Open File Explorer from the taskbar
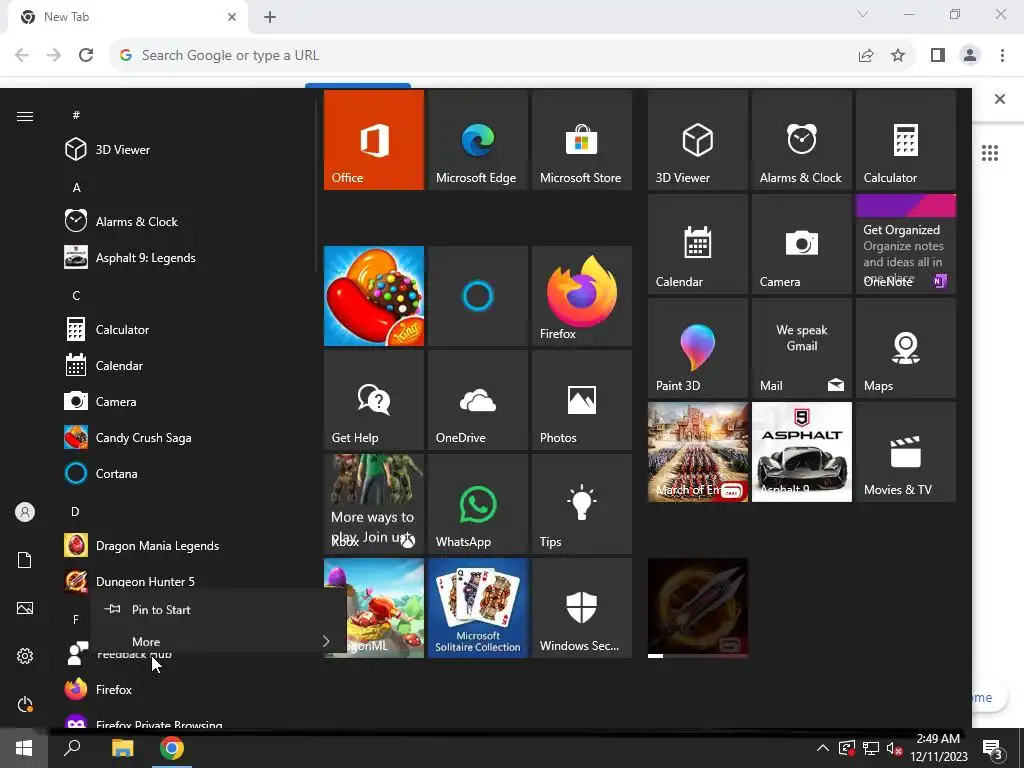This screenshot has width=1024, height=768. pyautogui.click(x=122, y=748)
